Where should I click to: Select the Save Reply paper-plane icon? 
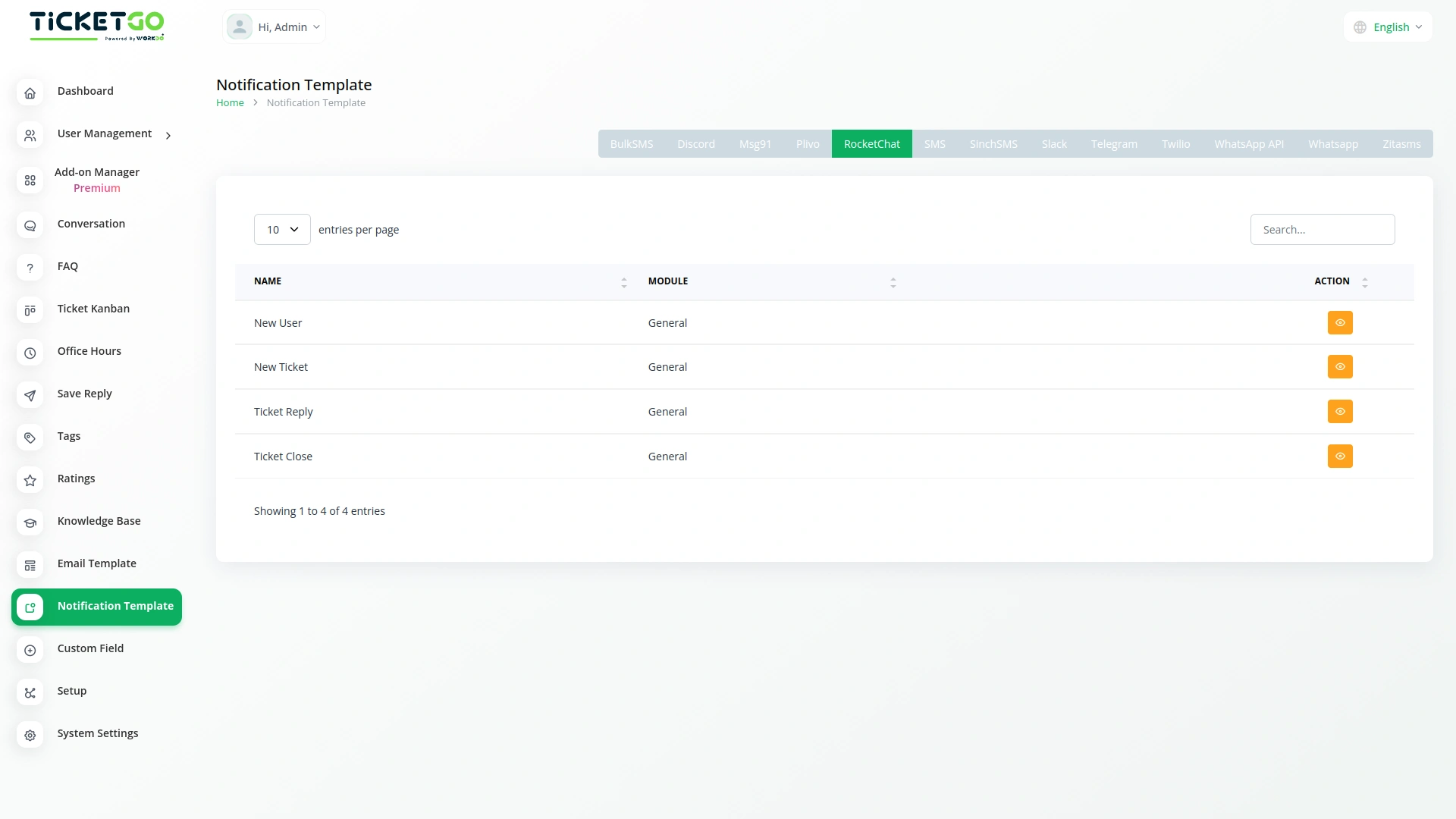pos(30,395)
